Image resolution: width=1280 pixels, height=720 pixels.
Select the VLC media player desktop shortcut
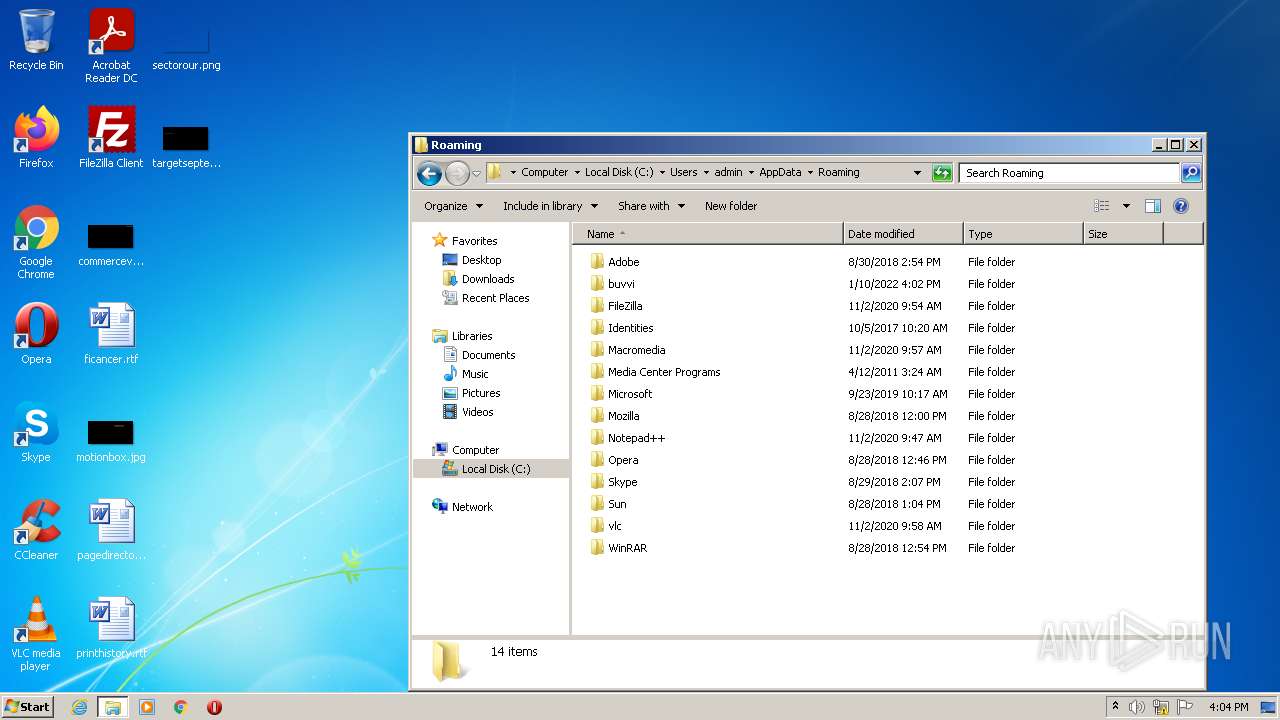coord(36,634)
